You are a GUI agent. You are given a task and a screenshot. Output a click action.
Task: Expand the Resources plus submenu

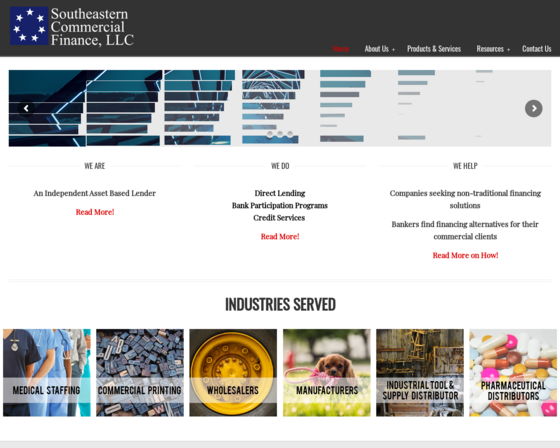coord(509,50)
